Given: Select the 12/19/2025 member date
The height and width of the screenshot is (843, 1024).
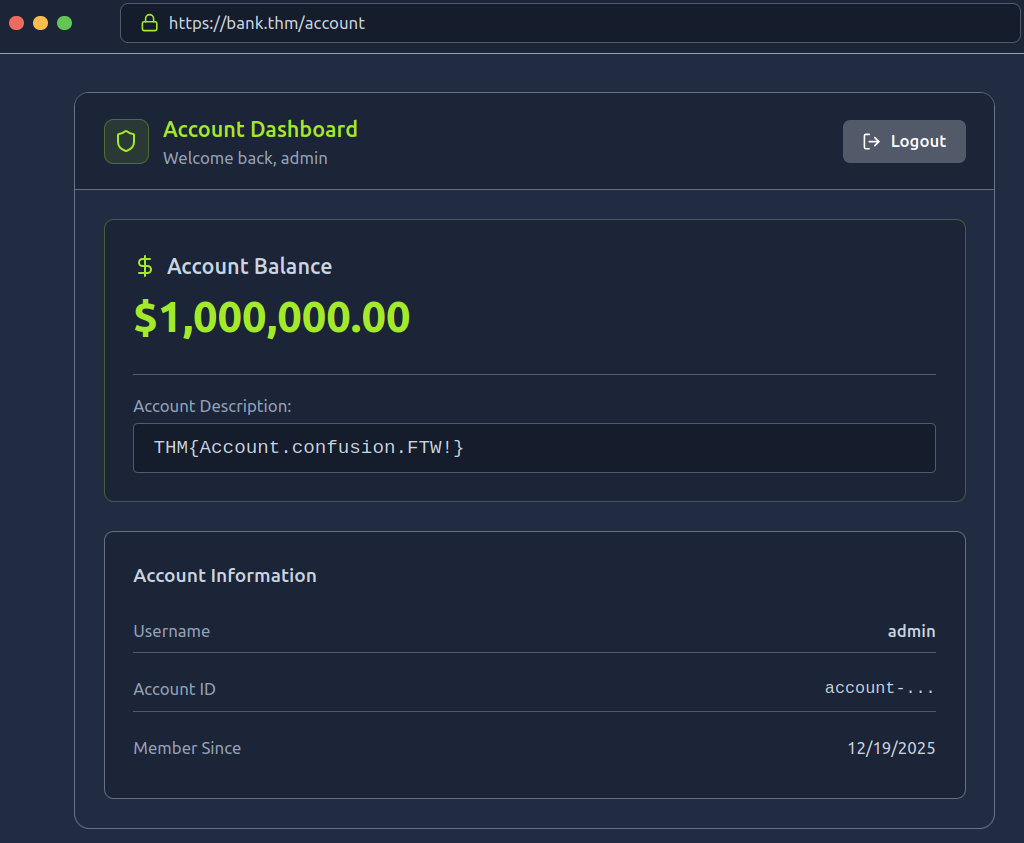Looking at the screenshot, I should coord(891,748).
